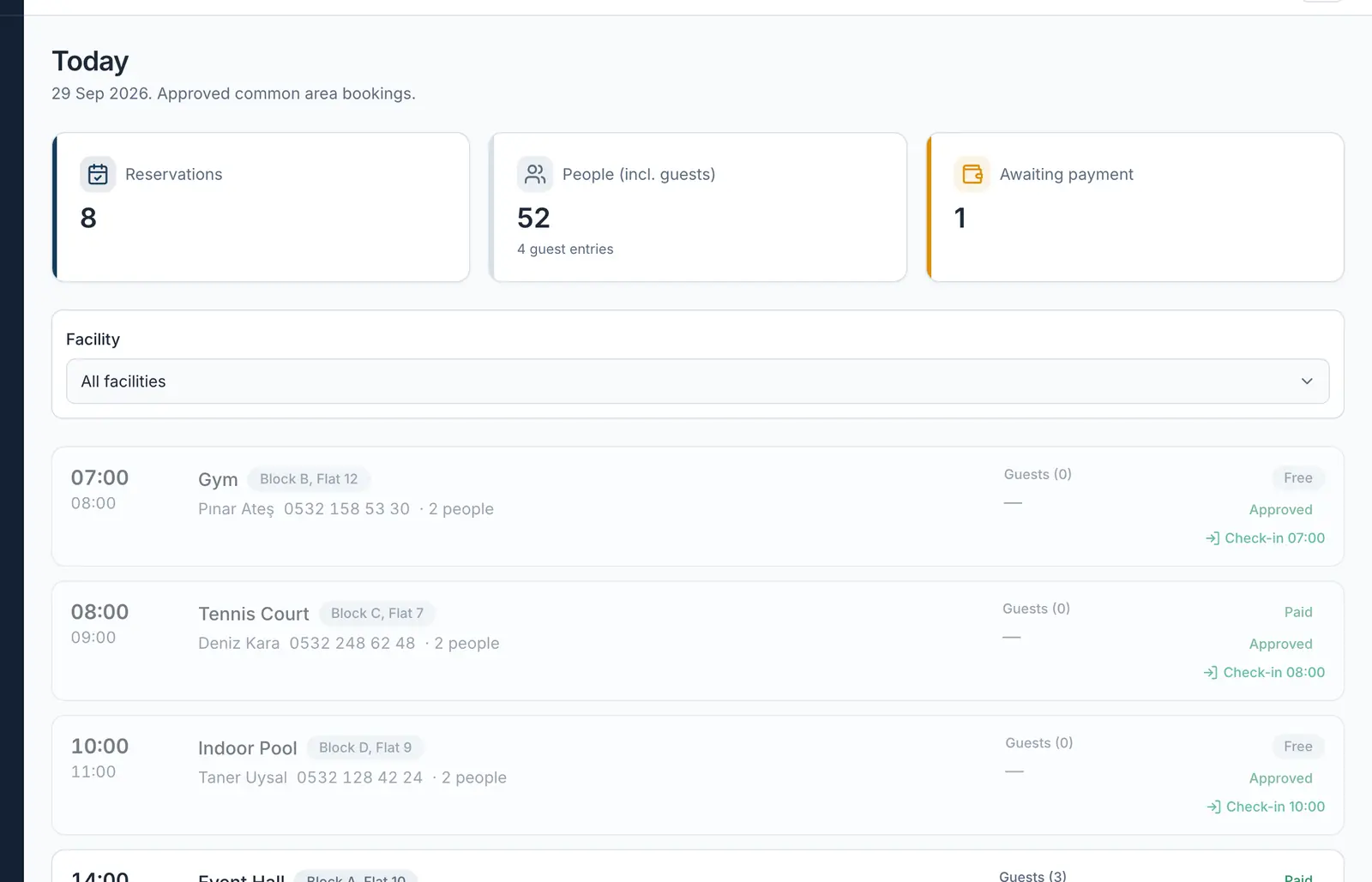The image size is (1372, 882).
Task: Click check-in arrow icon for 08:00
Action: click(x=1211, y=673)
